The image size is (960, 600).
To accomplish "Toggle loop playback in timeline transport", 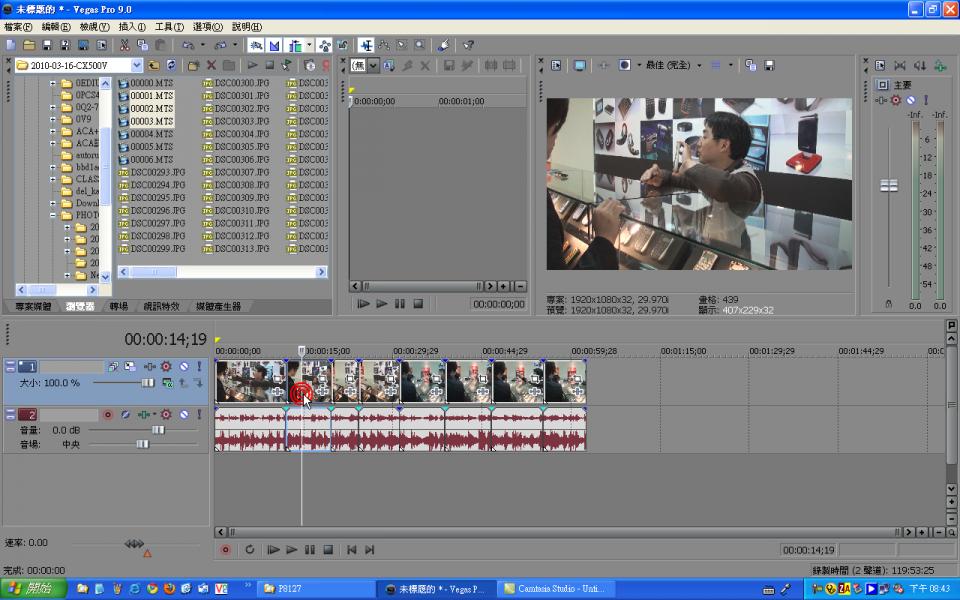I will [249, 549].
